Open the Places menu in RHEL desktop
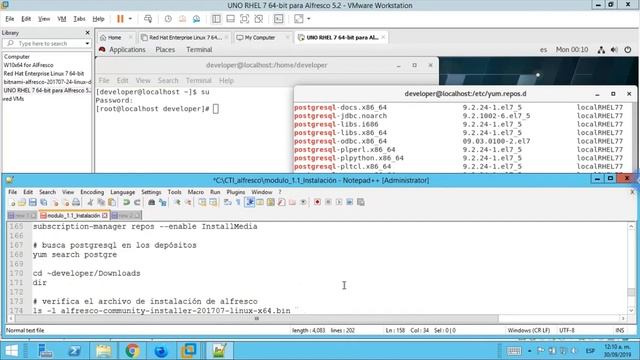The width and height of the screenshot is (640, 360). tap(165, 50)
